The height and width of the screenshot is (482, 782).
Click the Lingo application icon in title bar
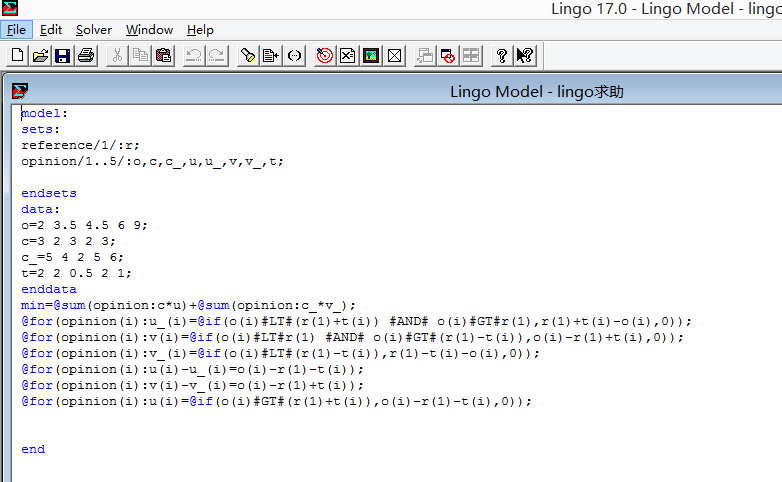[x=10, y=8]
